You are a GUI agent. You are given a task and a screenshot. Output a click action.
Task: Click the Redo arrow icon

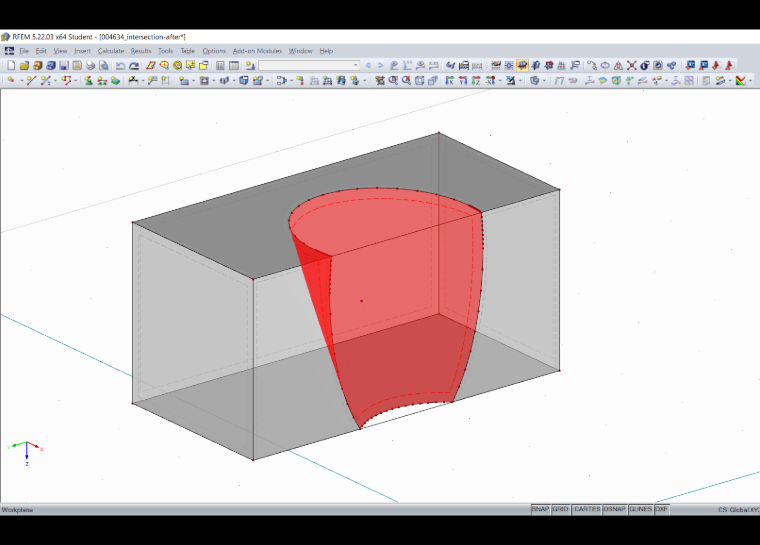point(134,65)
